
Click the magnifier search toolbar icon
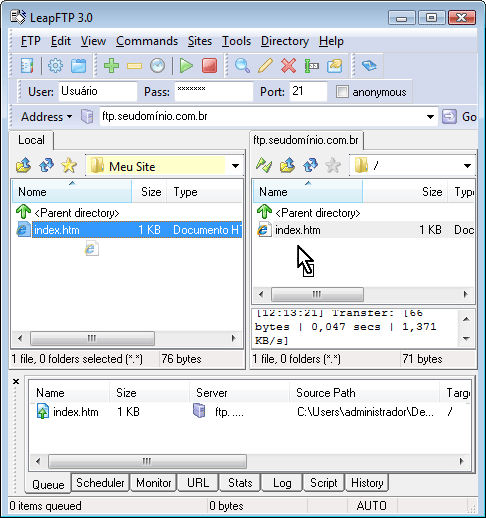(x=242, y=65)
